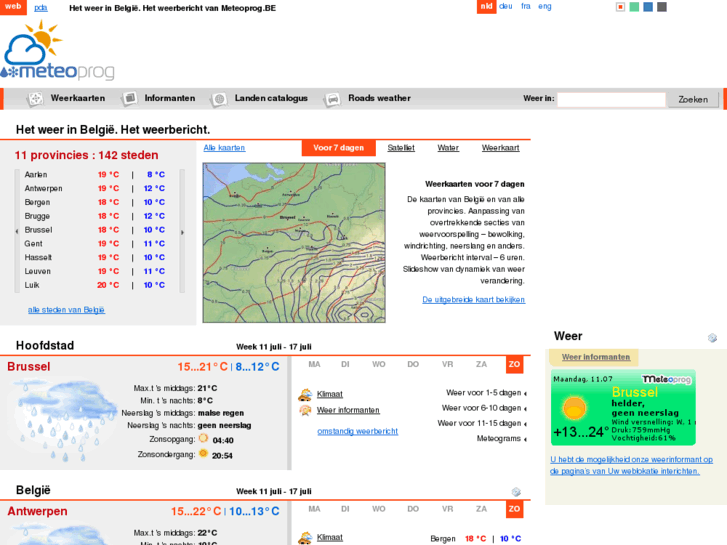Expand Weer voor 6-10 dagen
727x545 pixels.
484,408
